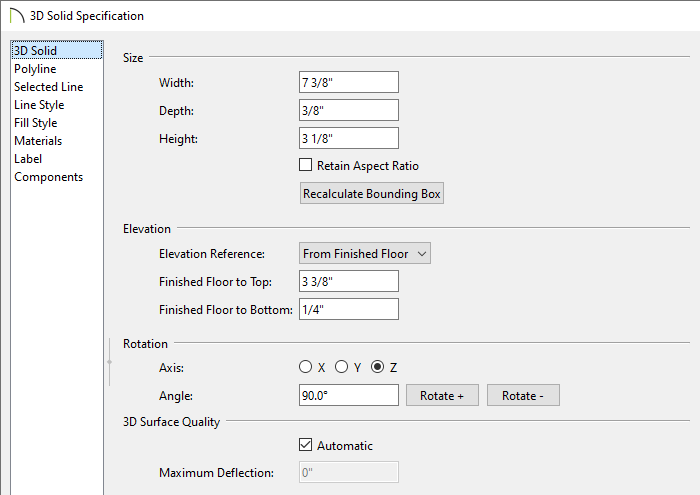Click the Rotate + button
Image resolution: width=700 pixels, height=495 pixels.
[x=442, y=395]
